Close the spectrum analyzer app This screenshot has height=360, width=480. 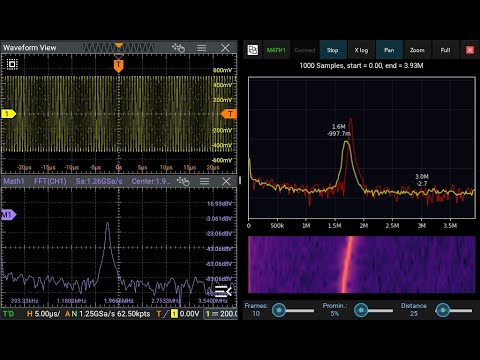point(470,50)
